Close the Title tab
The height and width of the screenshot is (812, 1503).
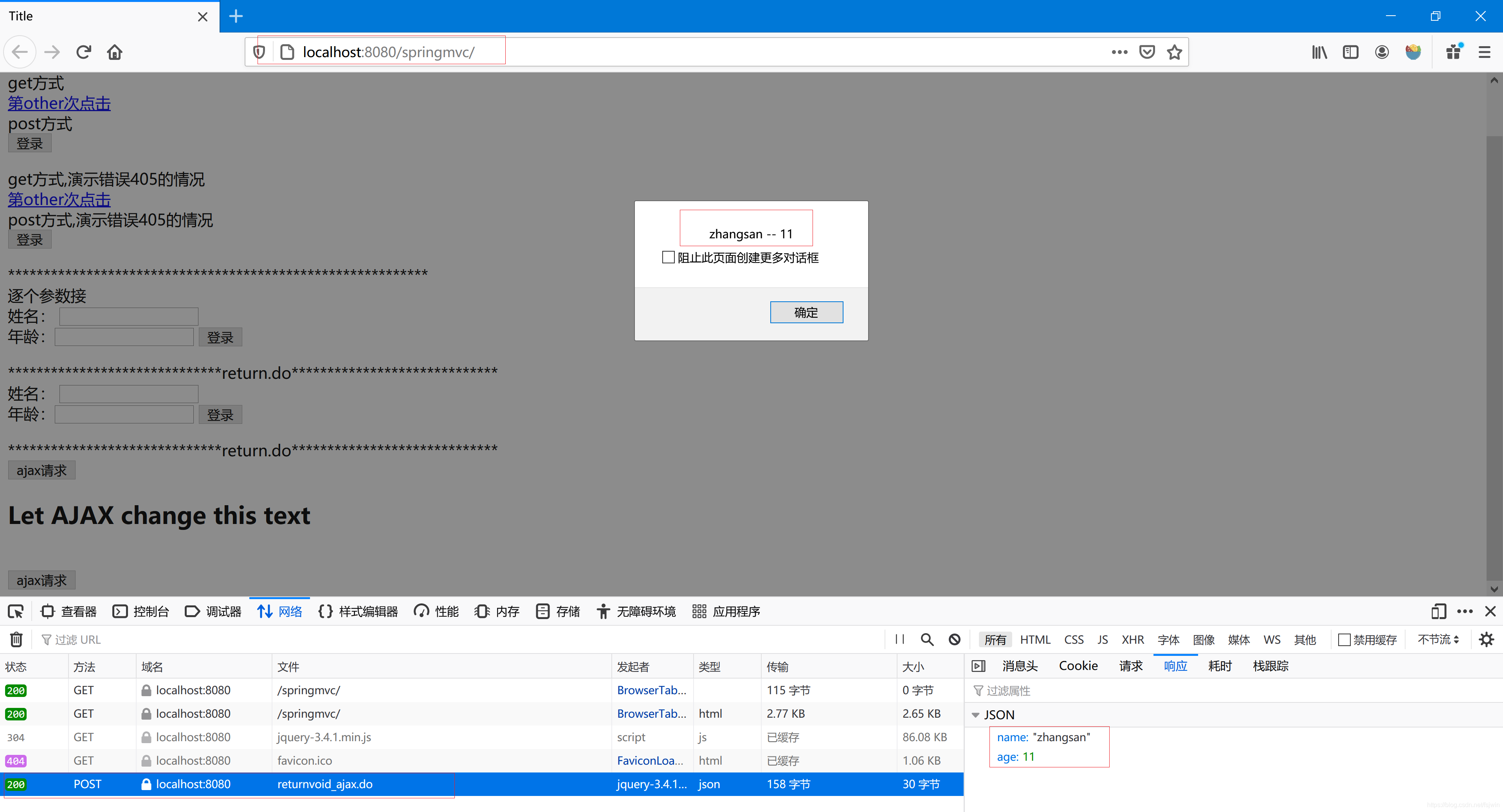coord(202,17)
